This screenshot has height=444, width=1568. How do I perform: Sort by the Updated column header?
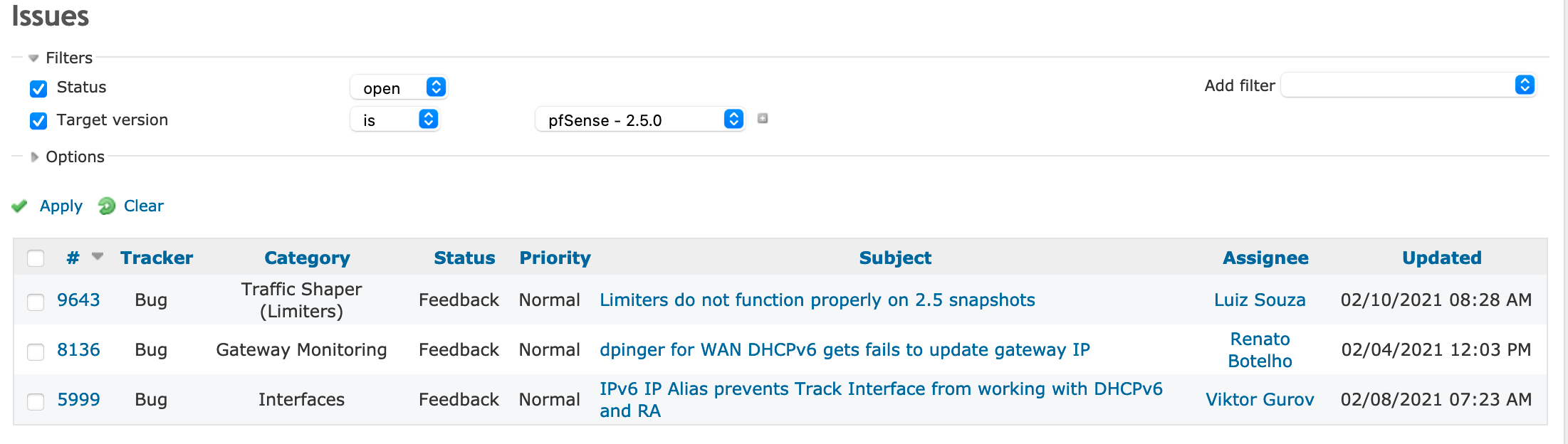pyautogui.click(x=1441, y=258)
